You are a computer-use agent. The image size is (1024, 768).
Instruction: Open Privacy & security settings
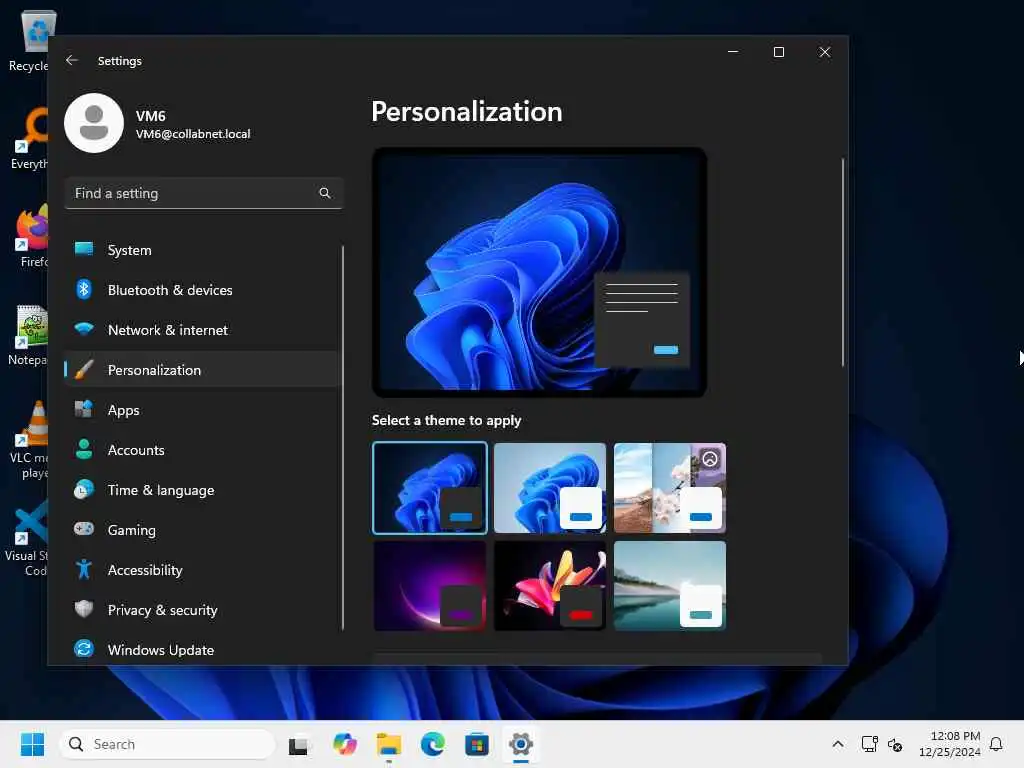coord(202,610)
